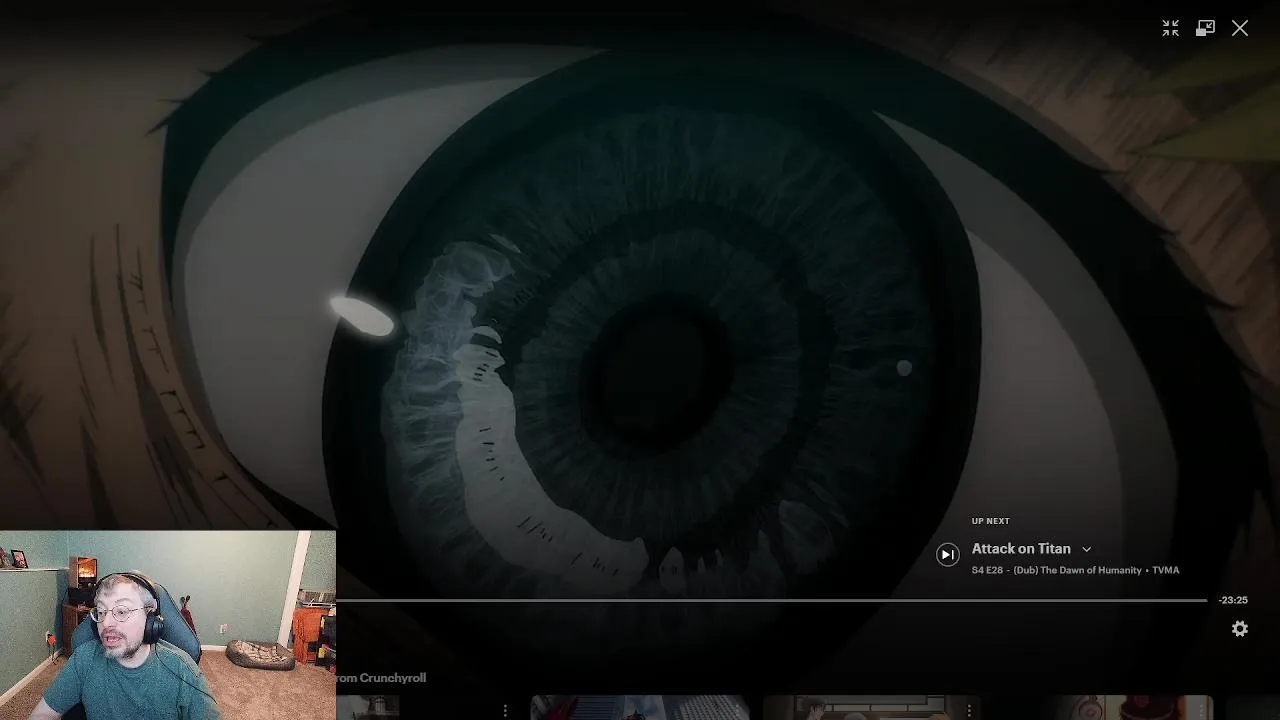This screenshot has height=720, width=1280.
Task: Expand chevron next to Attack on Titan
Action: click(x=1086, y=549)
